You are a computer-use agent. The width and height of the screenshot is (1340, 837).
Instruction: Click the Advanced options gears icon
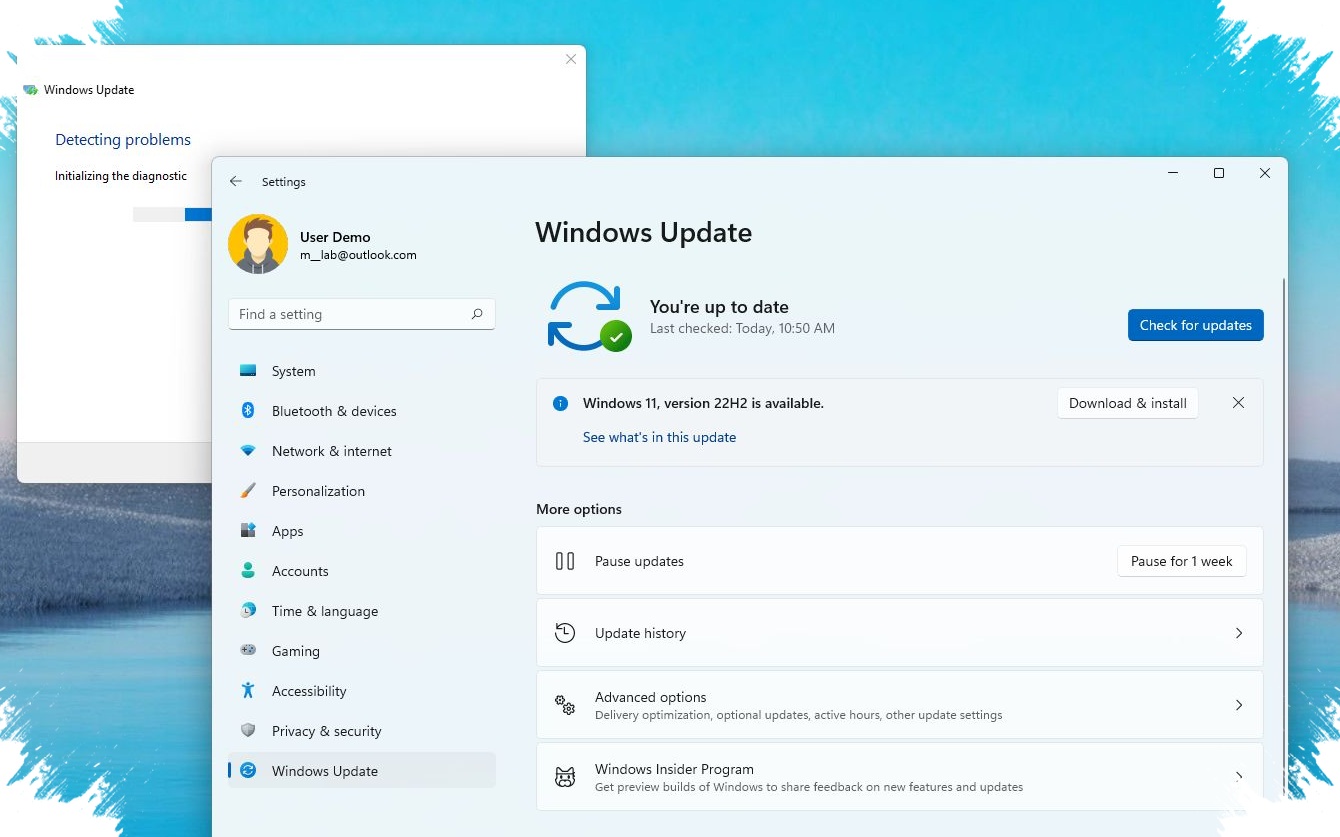click(x=565, y=705)
